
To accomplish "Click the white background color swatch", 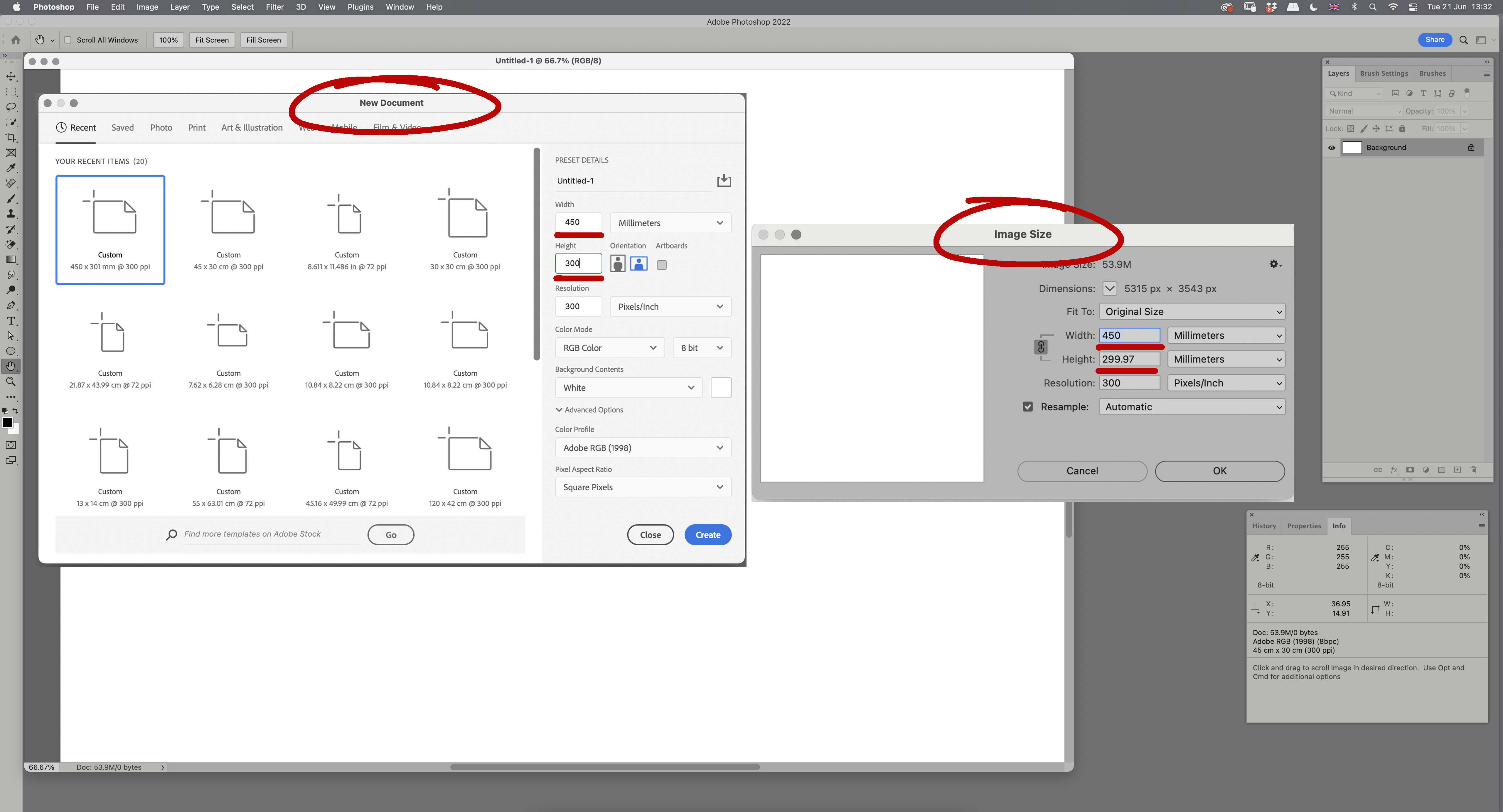I will tap(721, 388).
